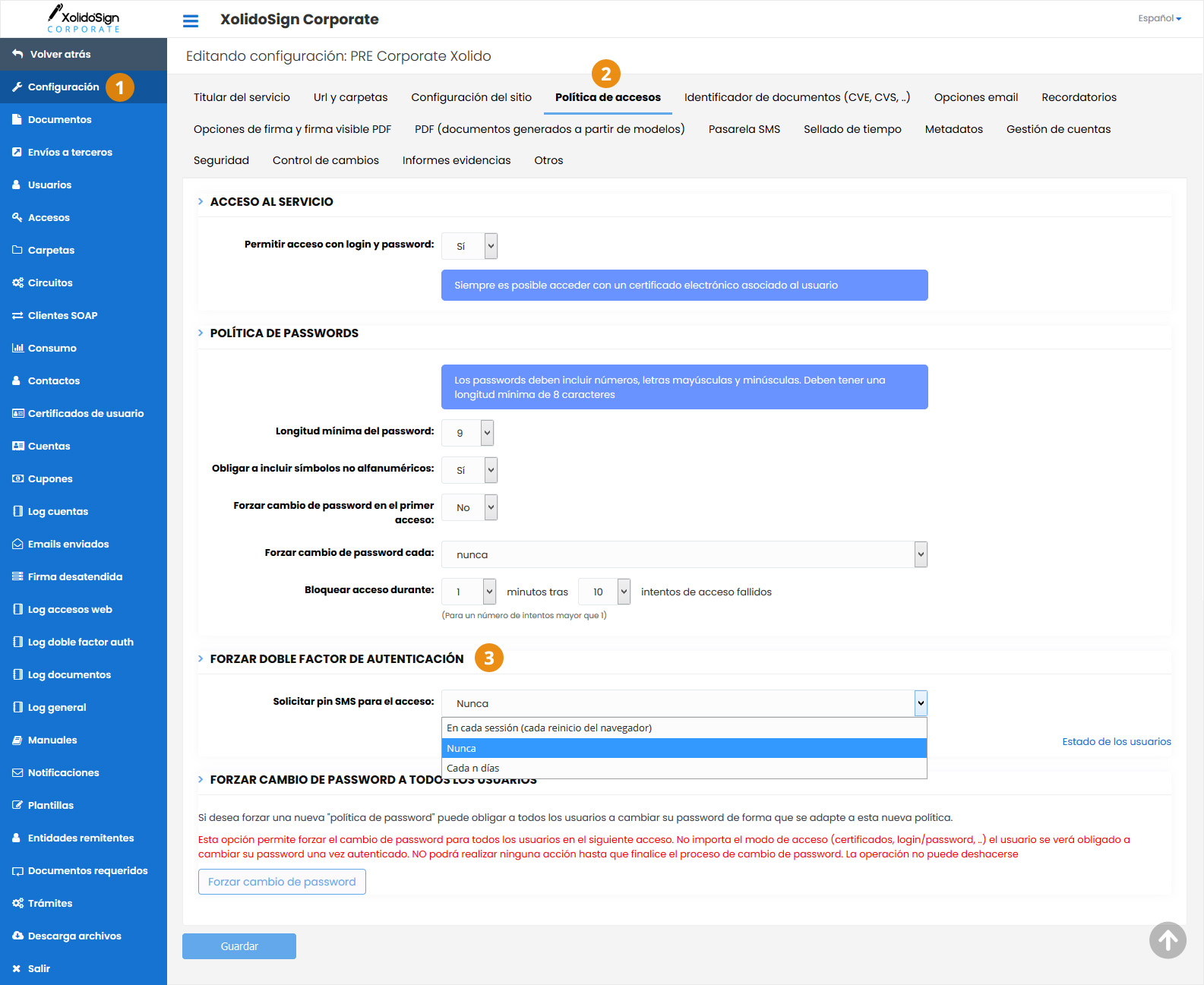Click the Emails enviados envelope icon
The width and height of the screenshot is (1204, 985).
click(18, 544)
